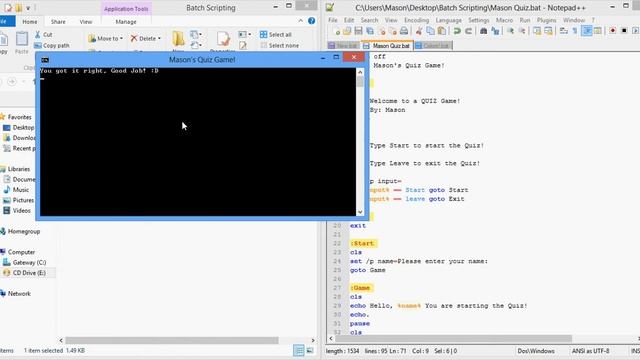This screenshot has height=360, width=640.
Task: Click the Save All icon in Notepad++
Action: (370, 31)
